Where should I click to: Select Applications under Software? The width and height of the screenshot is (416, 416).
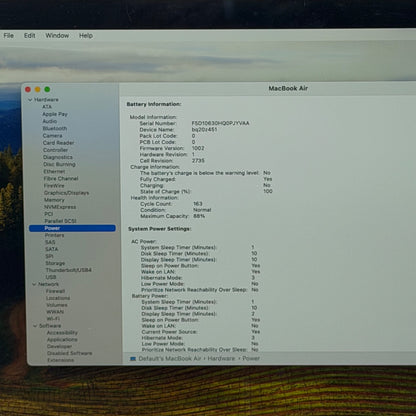(x=62, y=339)
